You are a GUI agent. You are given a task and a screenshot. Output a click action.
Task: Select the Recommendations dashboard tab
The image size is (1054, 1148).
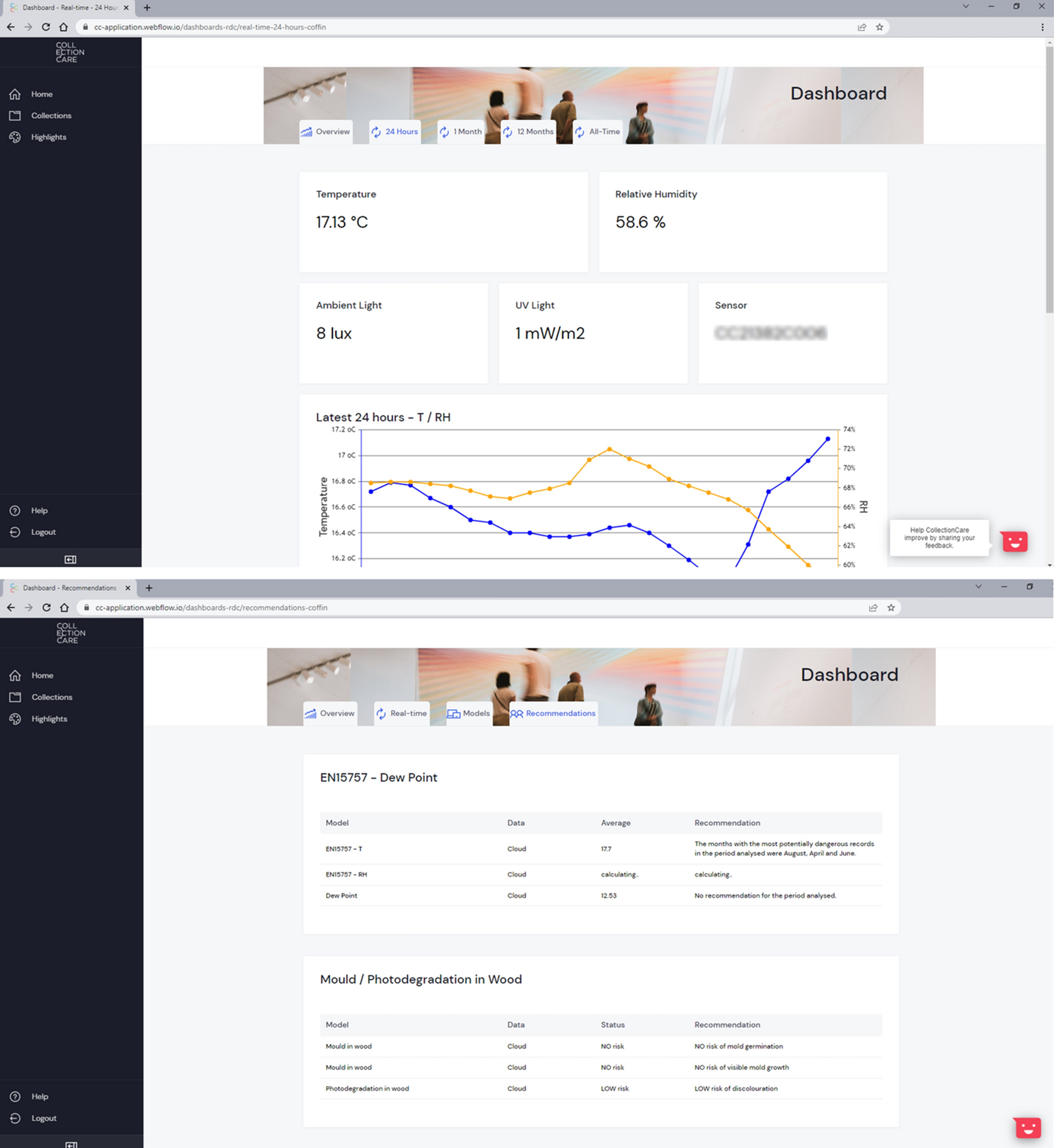tap(554, 713)
